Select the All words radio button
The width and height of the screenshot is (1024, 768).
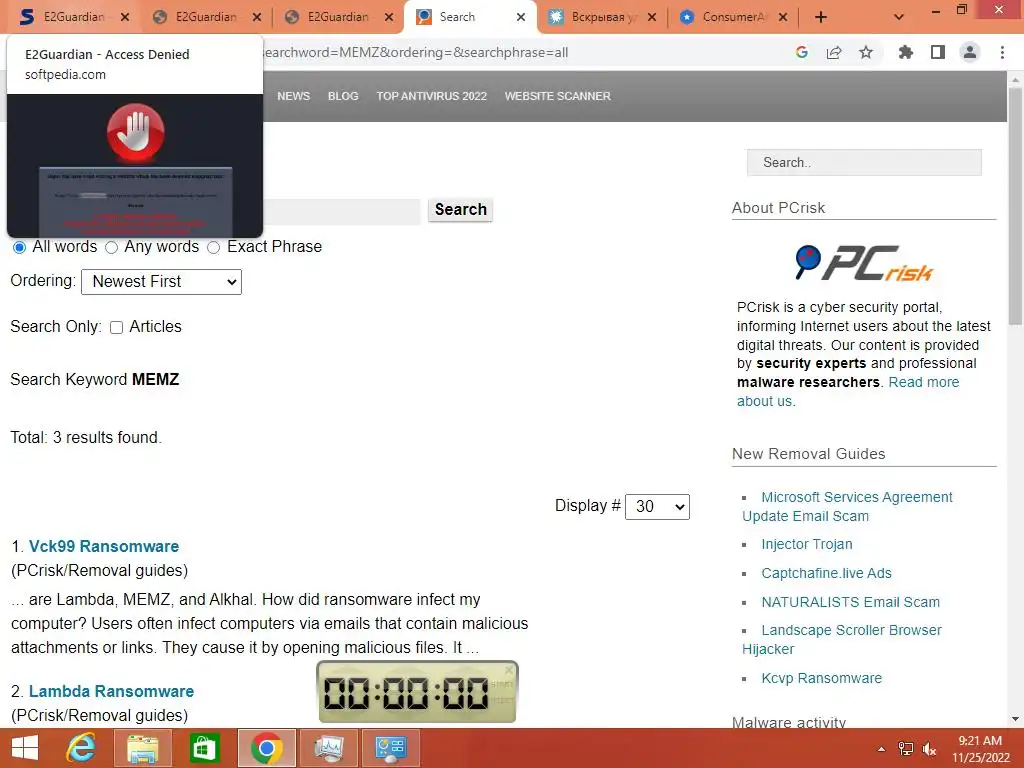20,248
